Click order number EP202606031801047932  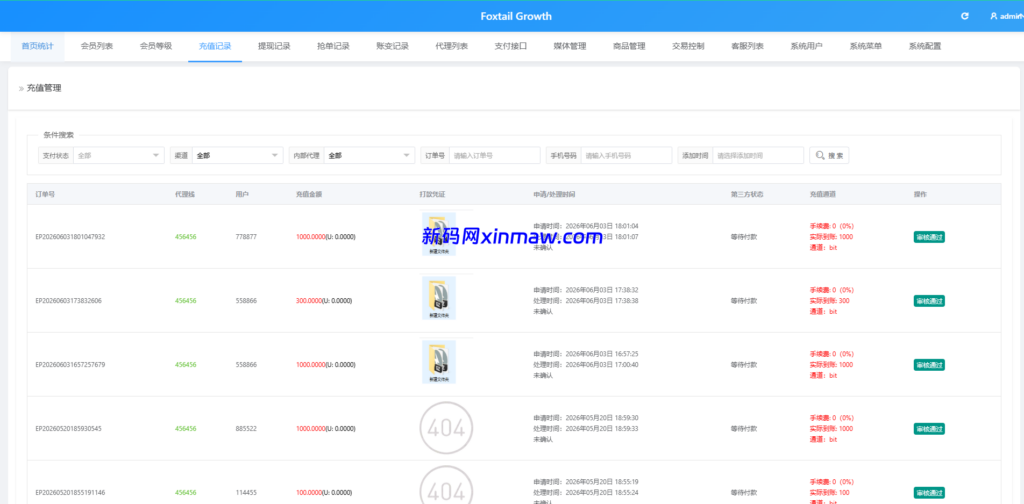pyautogui.click(x=70, y=237)
